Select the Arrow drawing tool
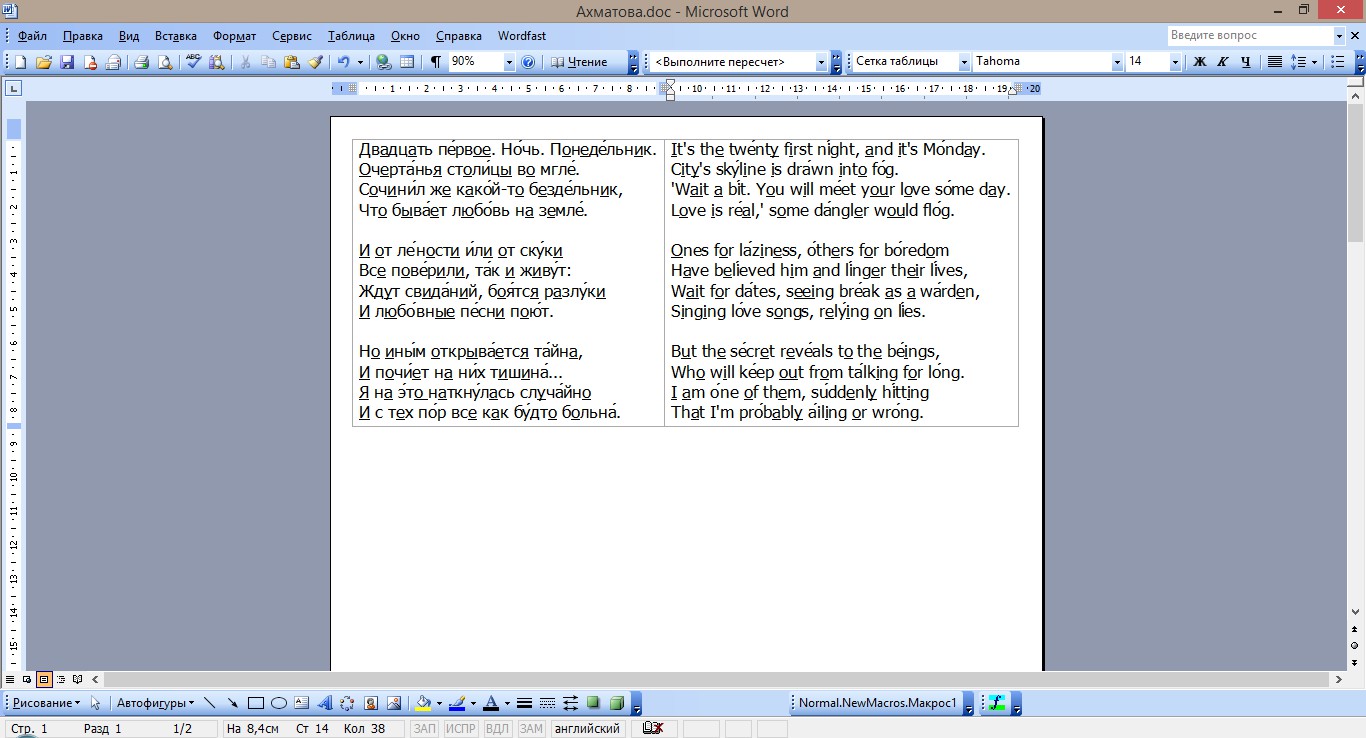This screenshot has width=1366, height=738. pos(232,703)
